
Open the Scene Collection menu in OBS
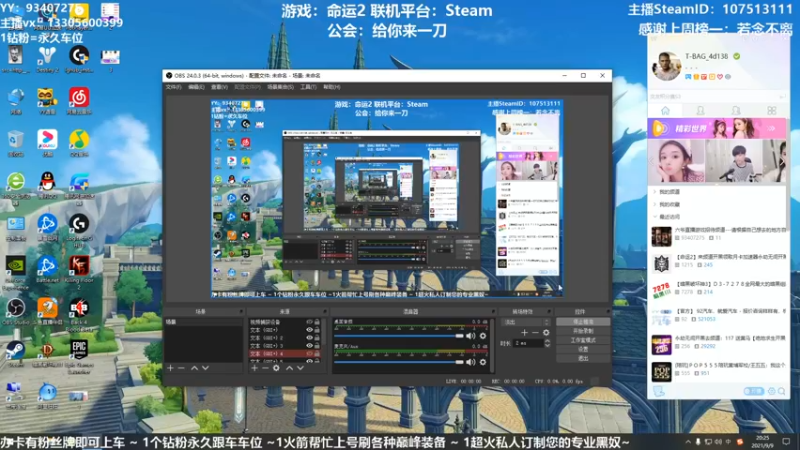[280, 87]
